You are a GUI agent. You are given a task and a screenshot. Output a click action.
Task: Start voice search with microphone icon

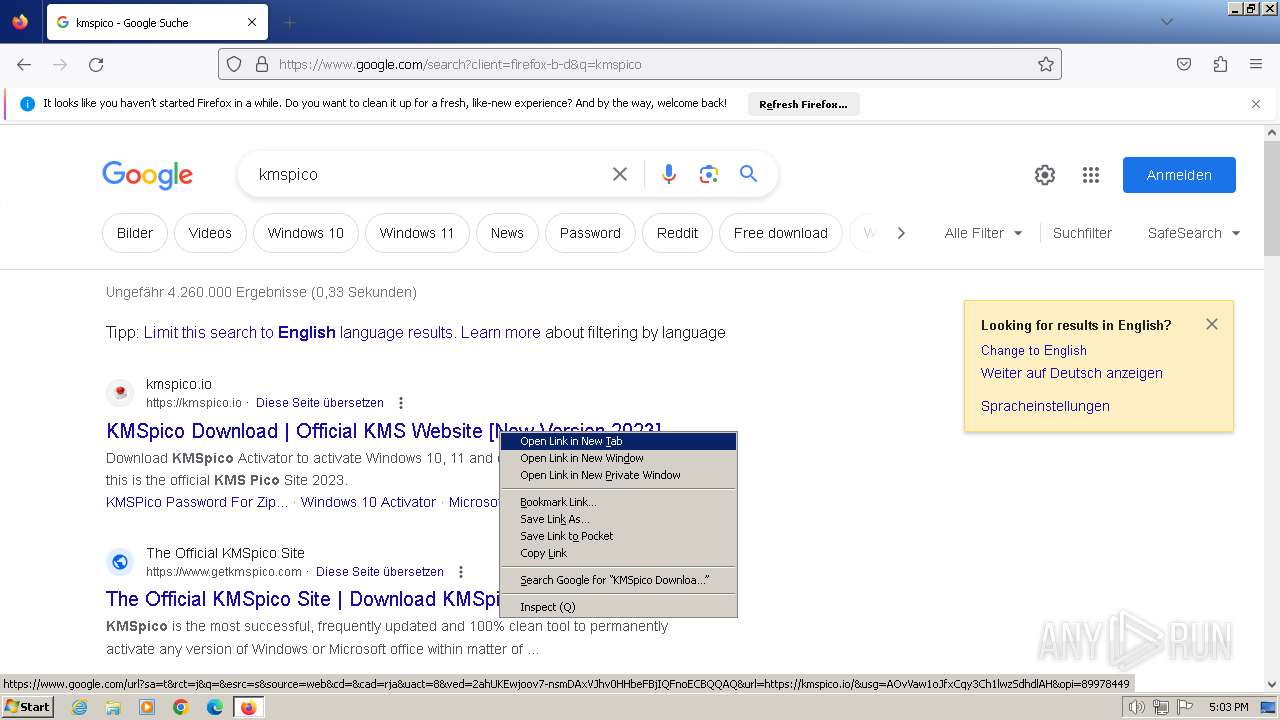[669, 174]
